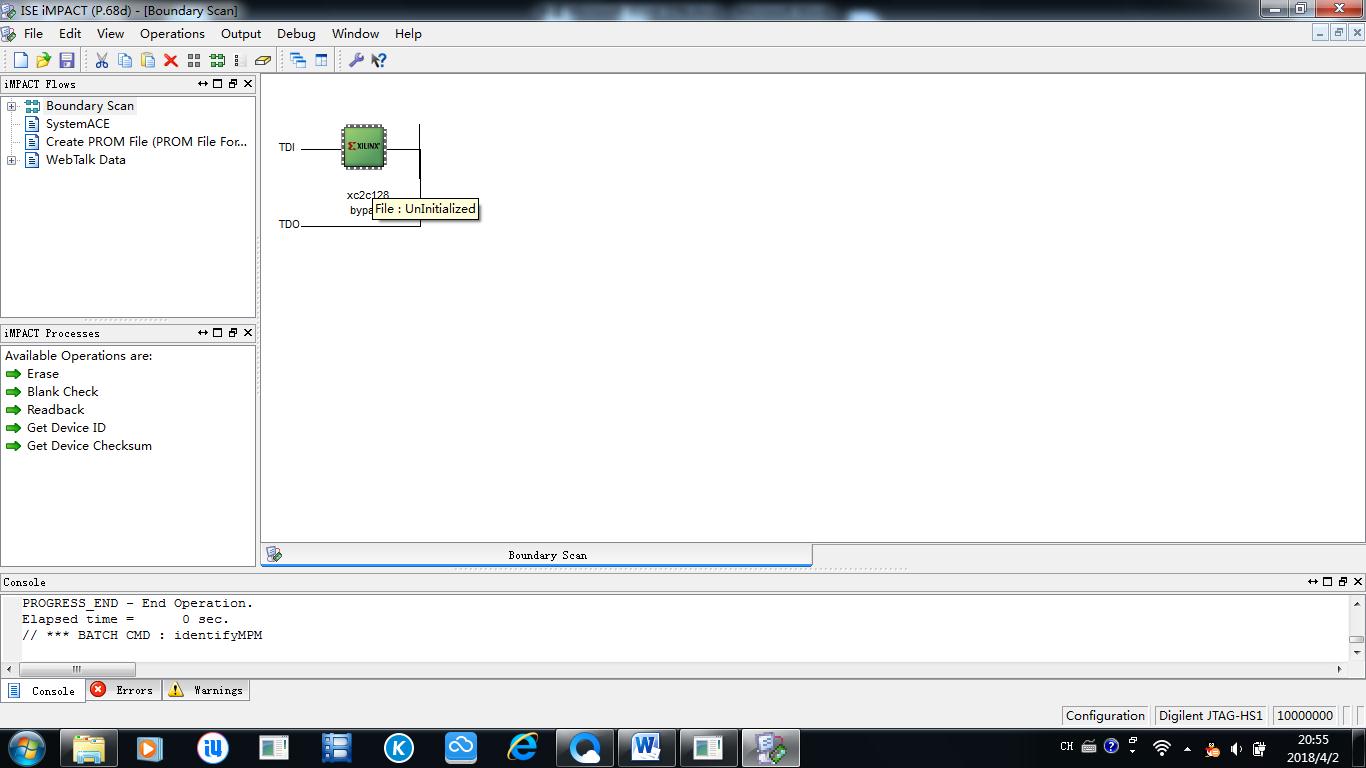Click the gray four-squares toolbar icon
The height and width of the screenshot is (768, 1366).
tap(194, 60)
